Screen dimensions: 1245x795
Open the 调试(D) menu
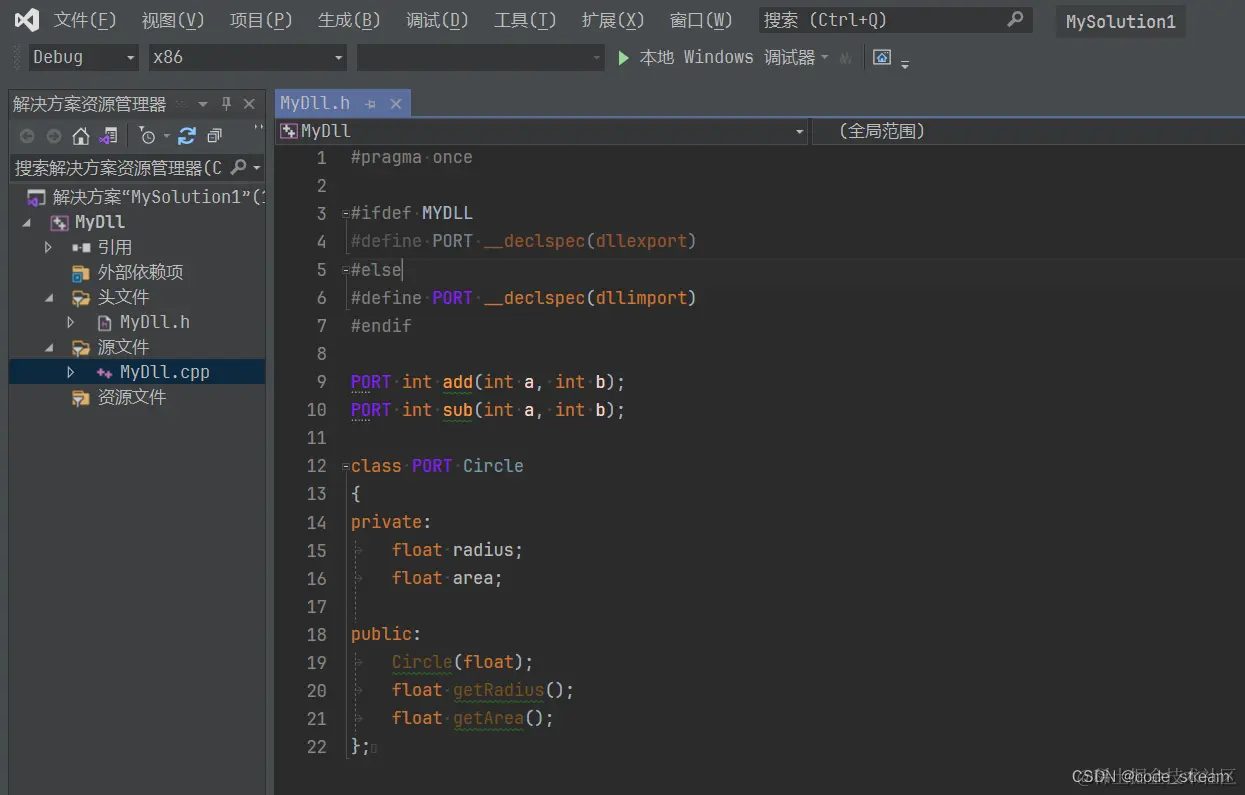(x=437, y=20)
